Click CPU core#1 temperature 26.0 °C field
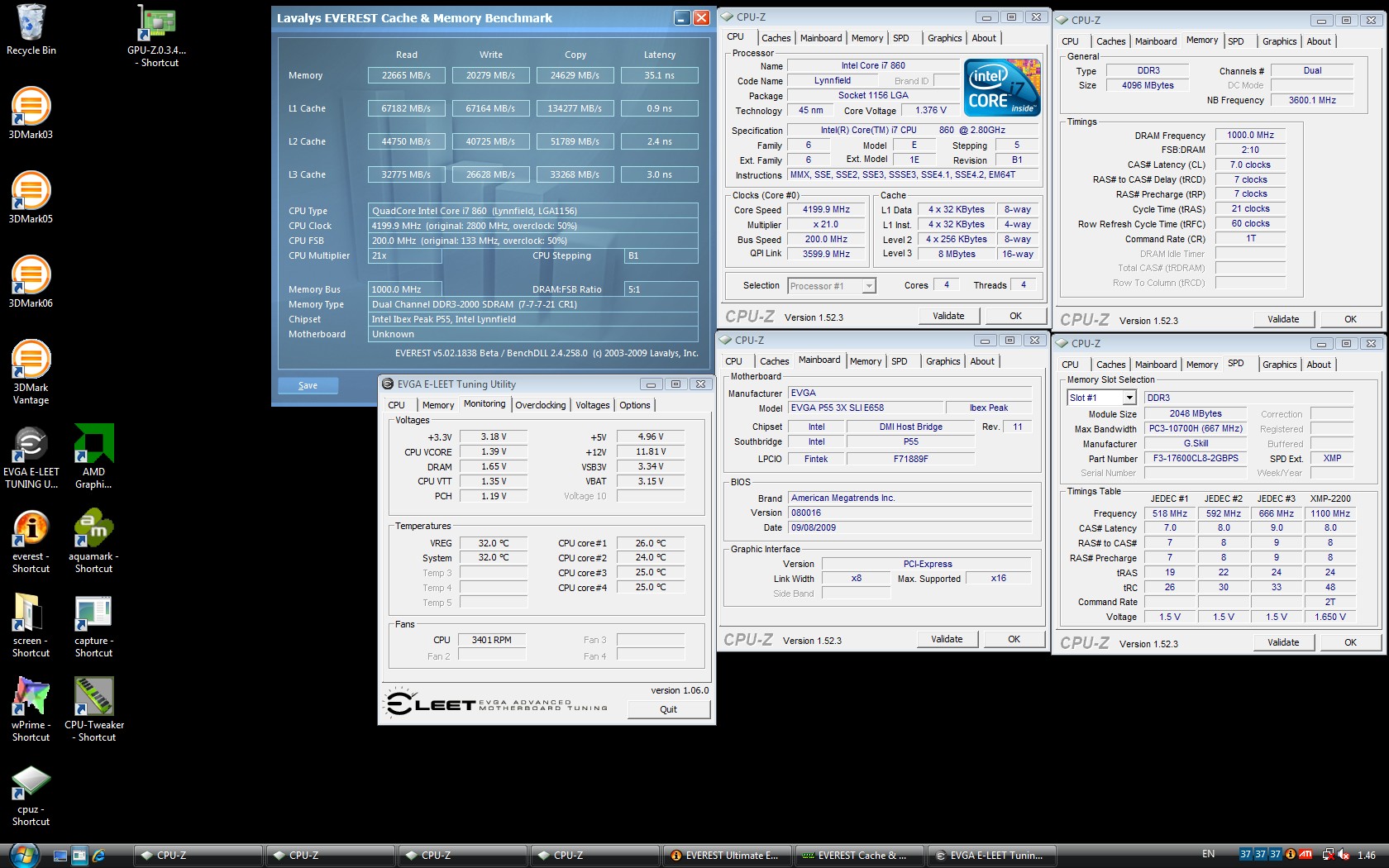Viewport: 1389px width, 868px height. pos(650,543)
